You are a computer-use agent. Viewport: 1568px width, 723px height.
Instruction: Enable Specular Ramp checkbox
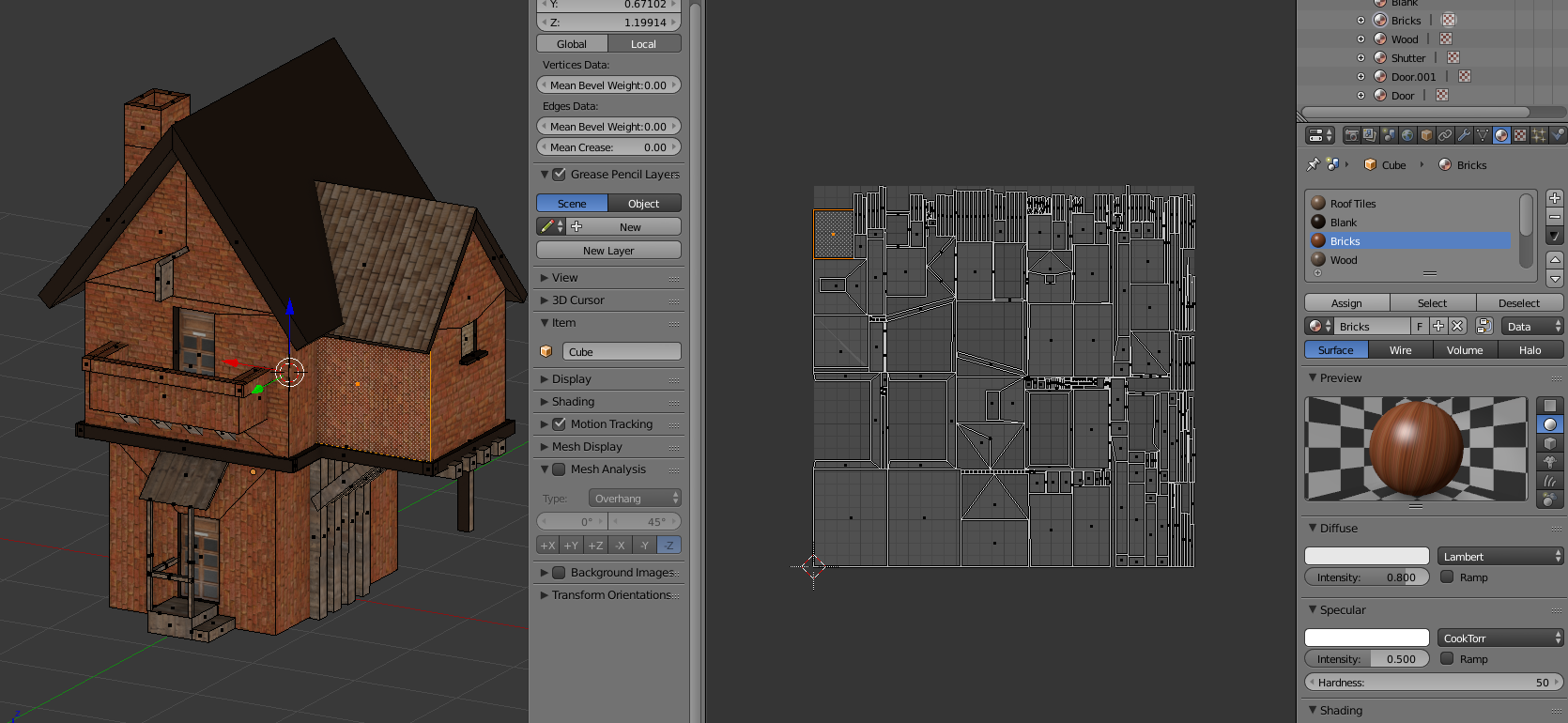(x=1447, y=658)
